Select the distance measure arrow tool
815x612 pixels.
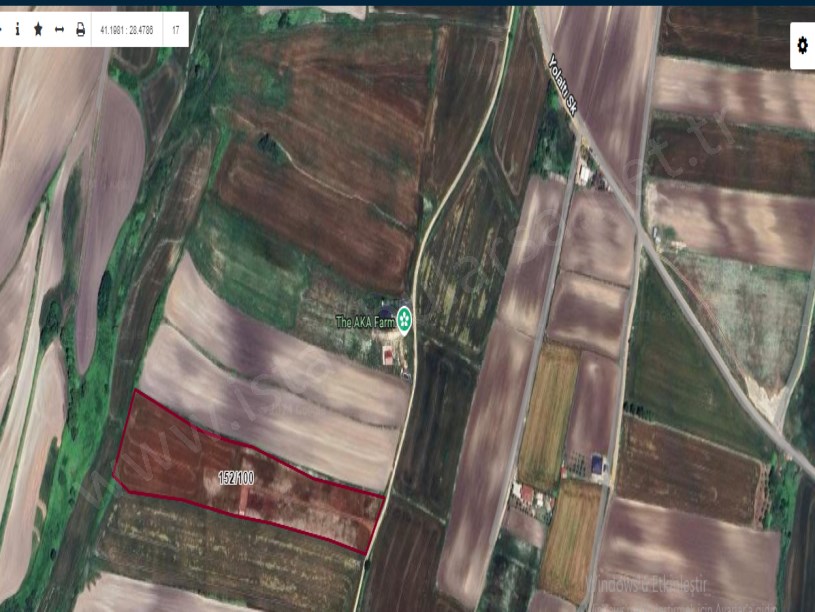pos(59,30)
